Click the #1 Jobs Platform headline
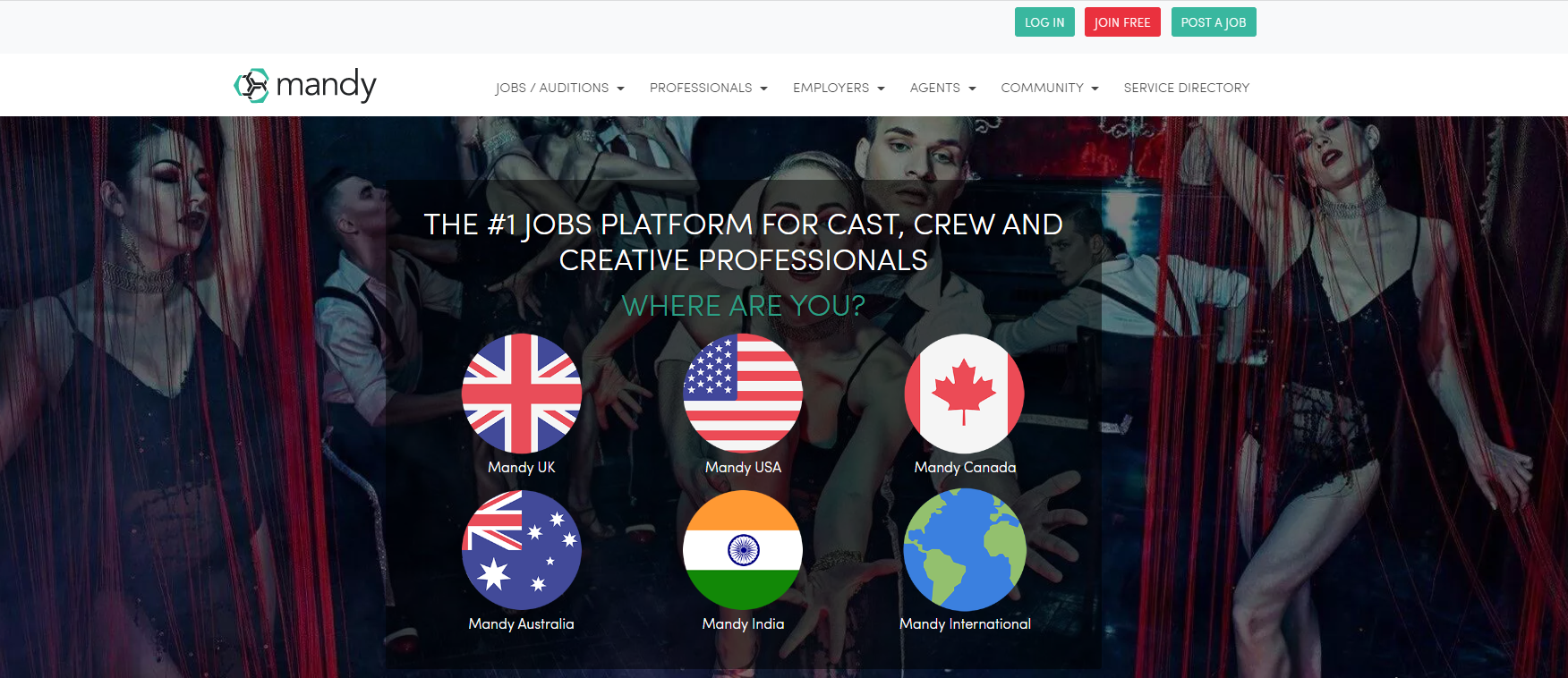Image resolution: width=1568 pixels, height=678 pixels. (x=743, y=242)
